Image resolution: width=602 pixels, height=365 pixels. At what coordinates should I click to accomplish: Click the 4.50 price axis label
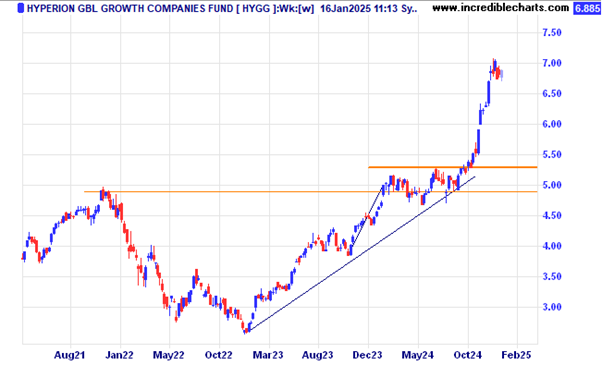click(x=552, y=216)
